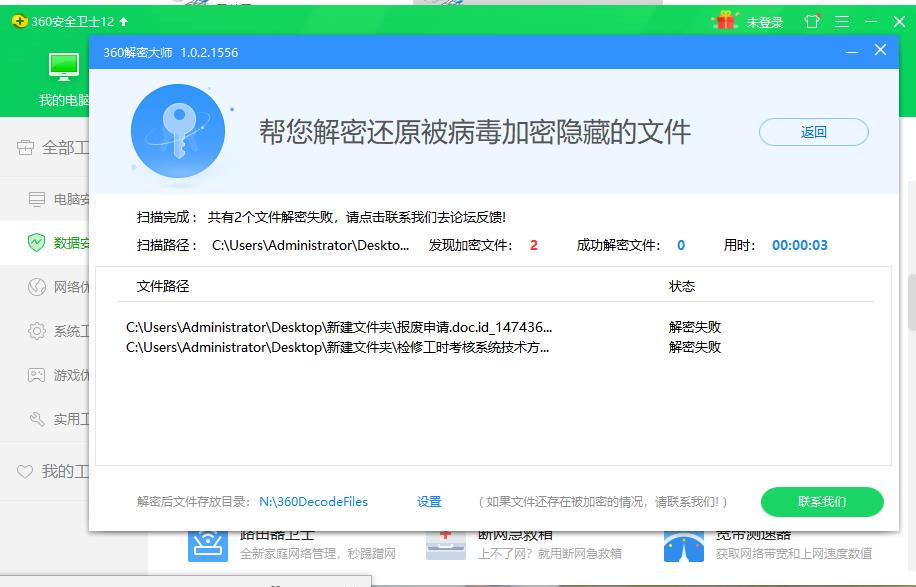
Task: Minimize the 360解密大师 window
Action: coord(852,51)
